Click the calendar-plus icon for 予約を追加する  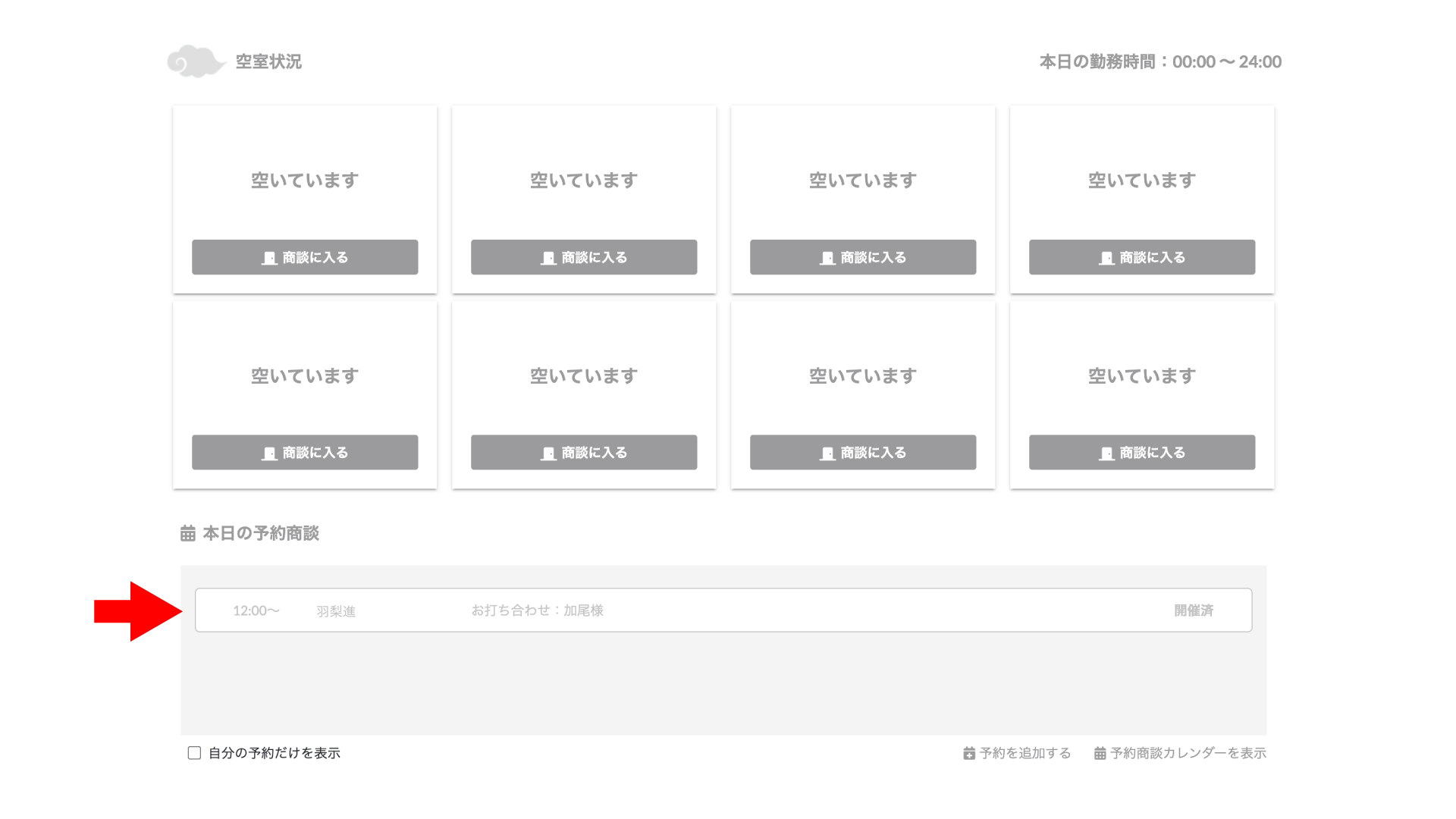tap(969, 753)
